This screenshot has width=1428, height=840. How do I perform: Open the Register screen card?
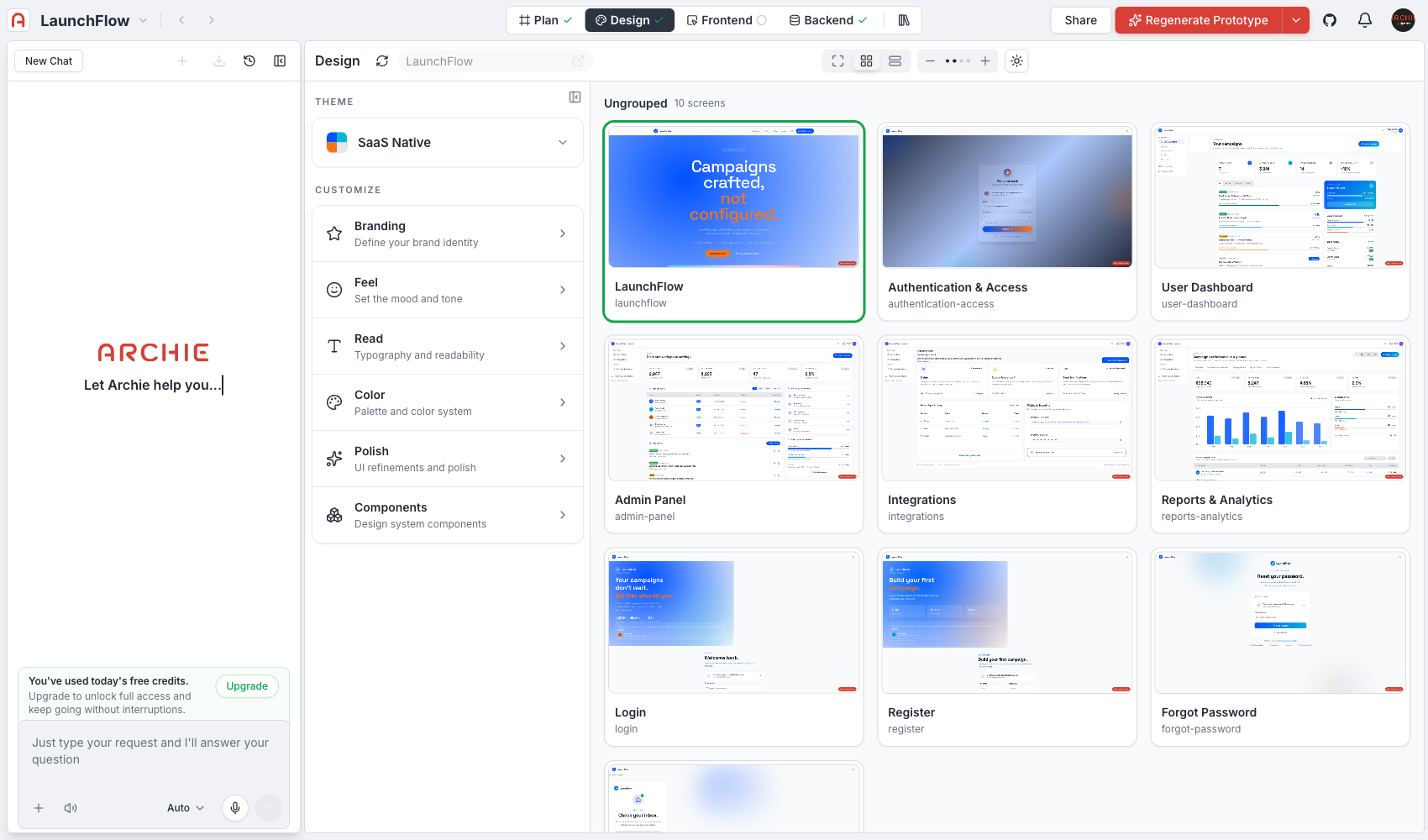(x=1007, y=647)
